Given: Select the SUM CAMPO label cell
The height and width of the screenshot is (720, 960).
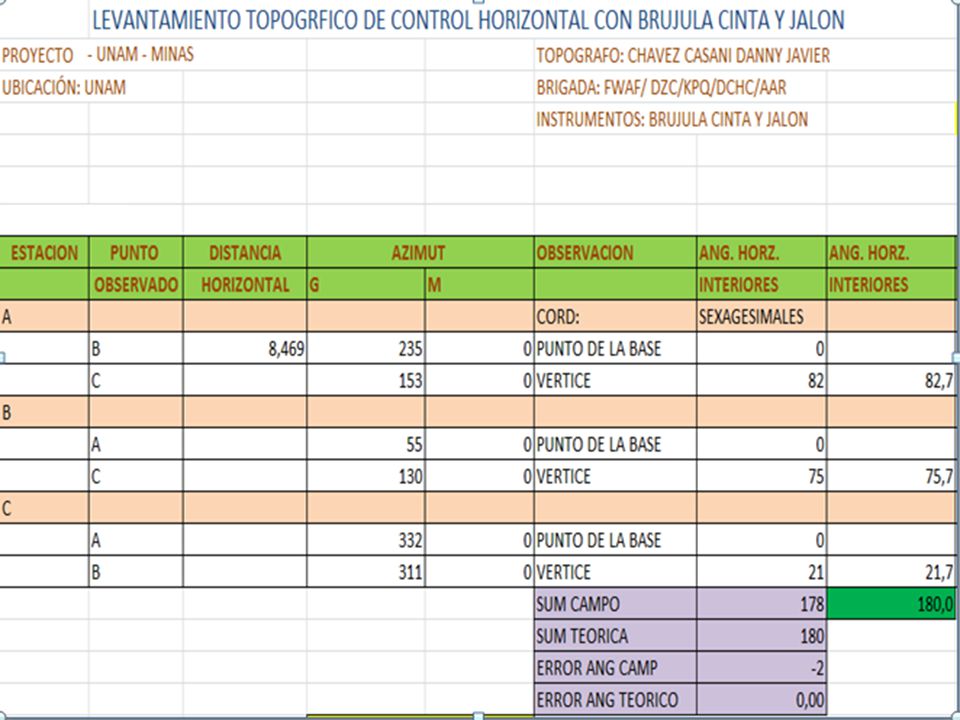Looking at the screenshot, I should coord(615,604).
